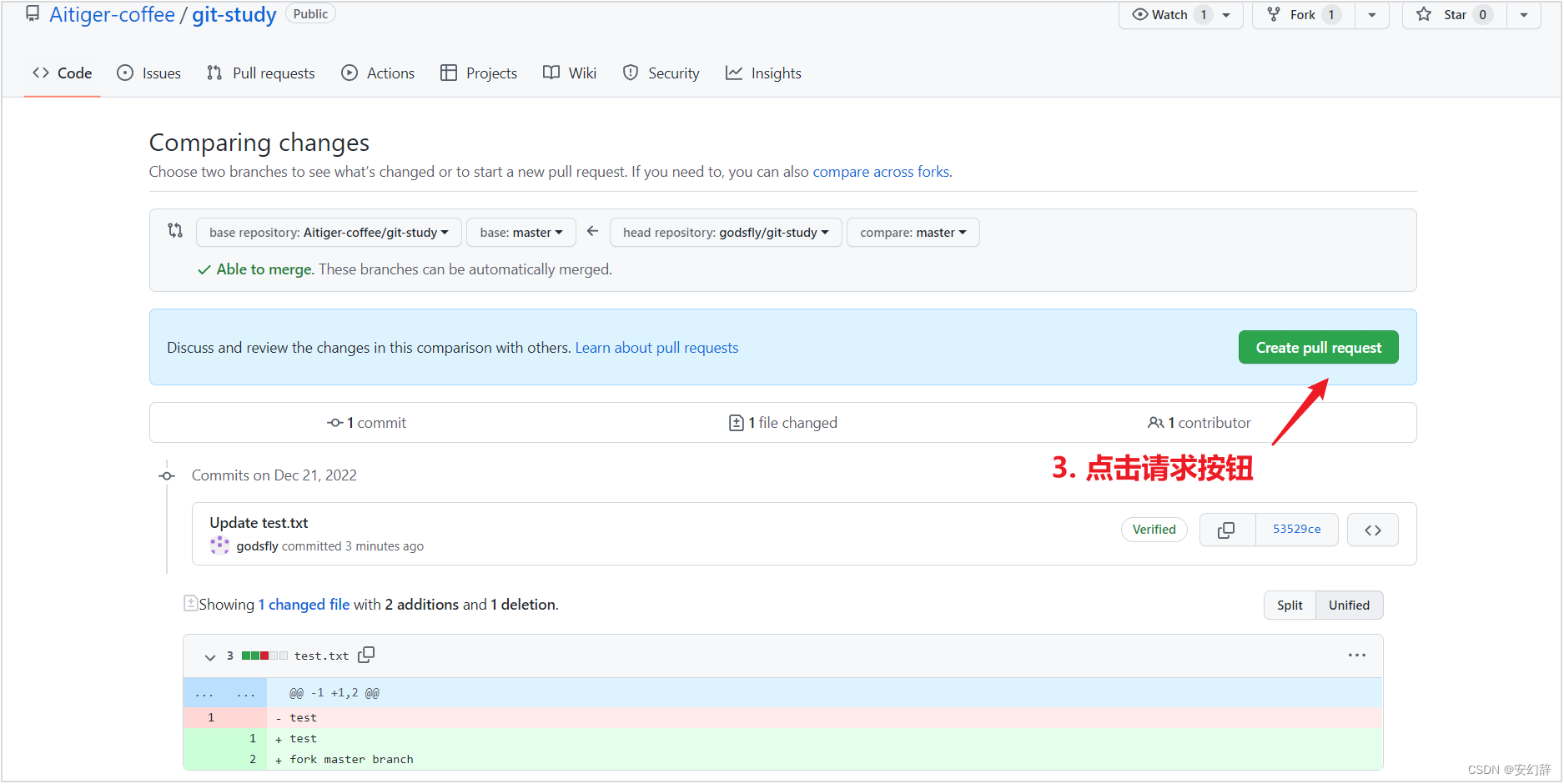Switch to Unified diff view

(x=1349, y=606)
